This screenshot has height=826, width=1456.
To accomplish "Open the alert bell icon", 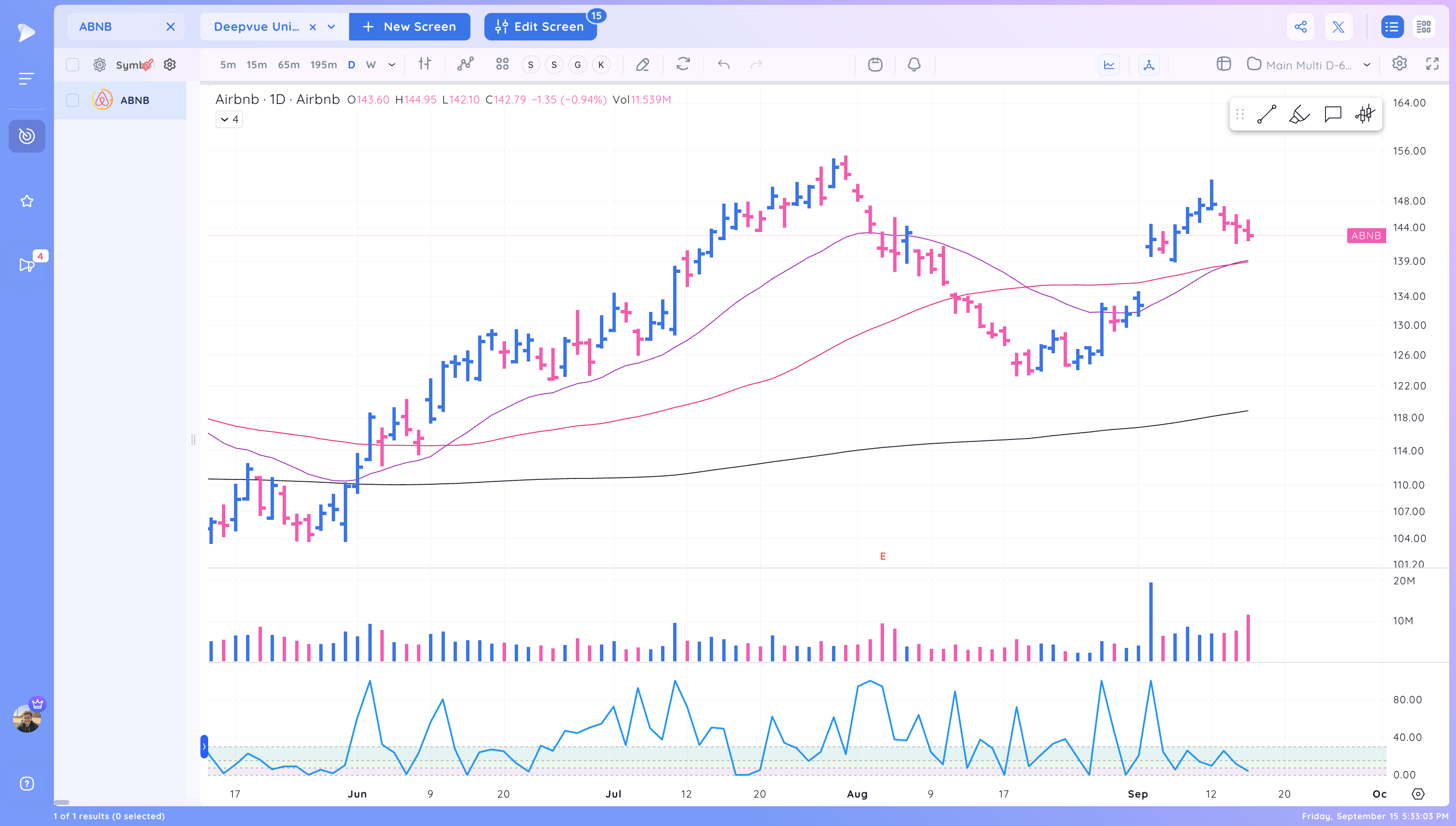I will click(914, 65).
